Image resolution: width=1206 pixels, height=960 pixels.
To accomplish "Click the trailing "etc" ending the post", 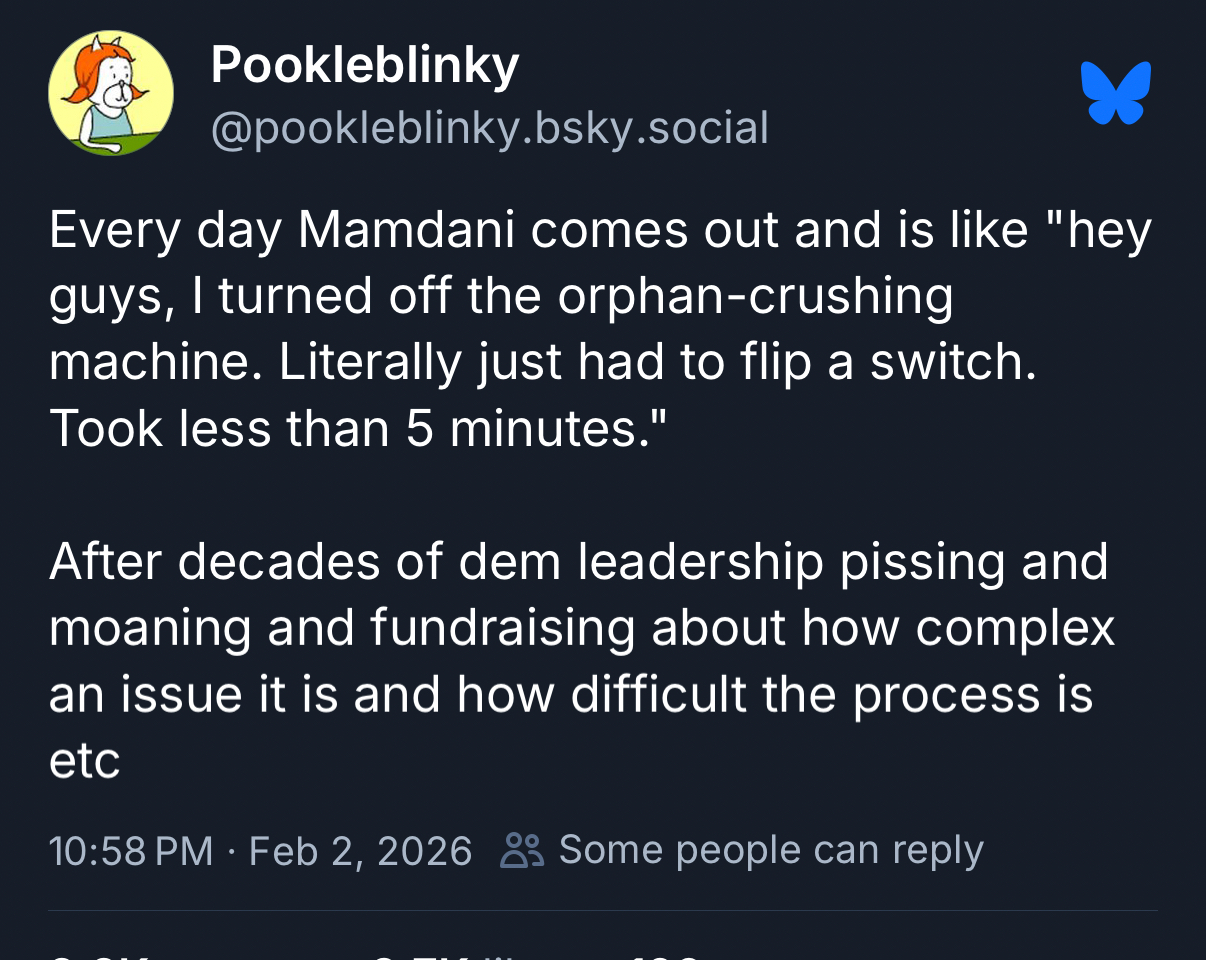I will click(84, 761).
